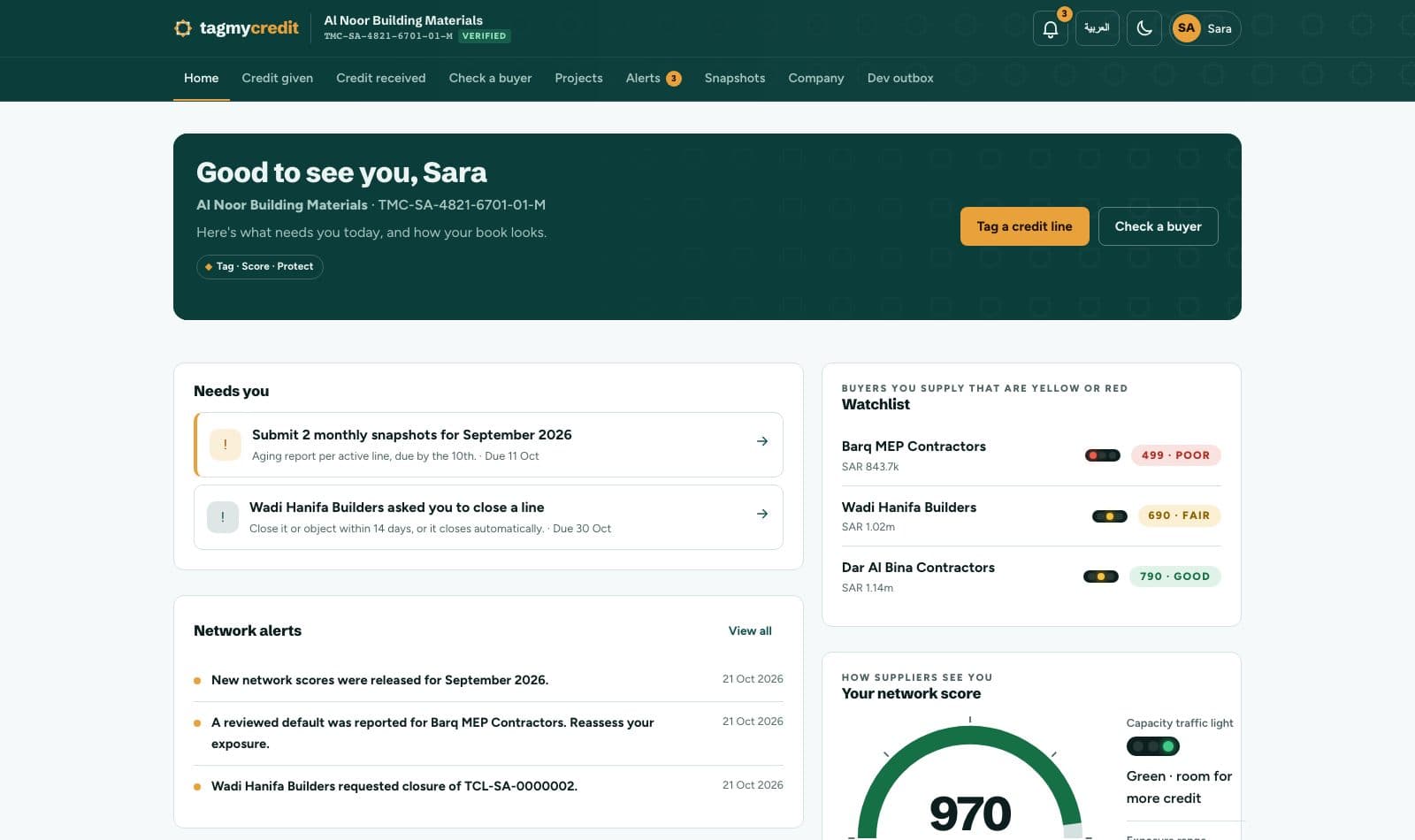This screenshot has height=840, width=1415.
Task: Open the Credit received tab
Action: (x=381, y=78)
